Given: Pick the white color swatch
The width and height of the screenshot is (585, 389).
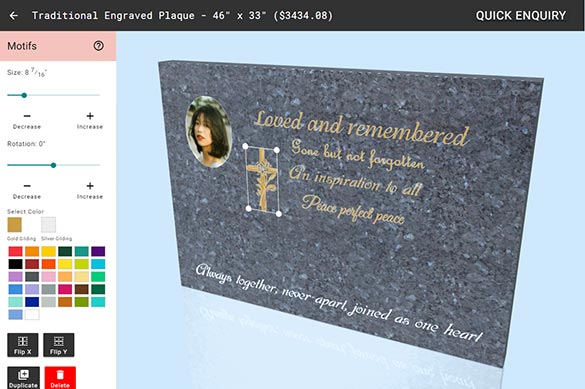Looking at the screenshot, I should point(32,314).
